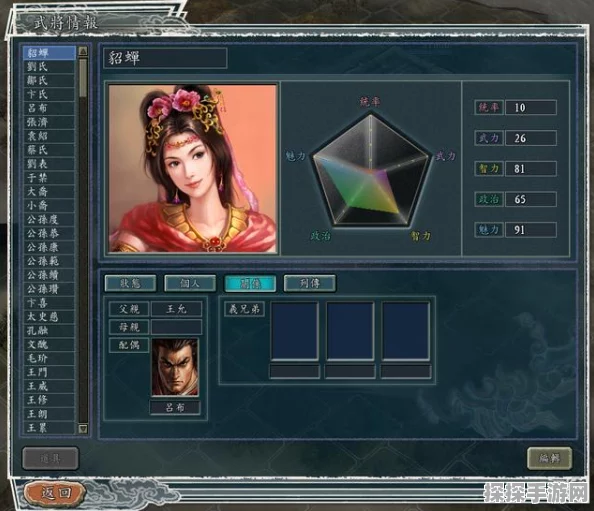Select 公孫度 in the officer list
The image size is (594, 511).
(49, 219)
